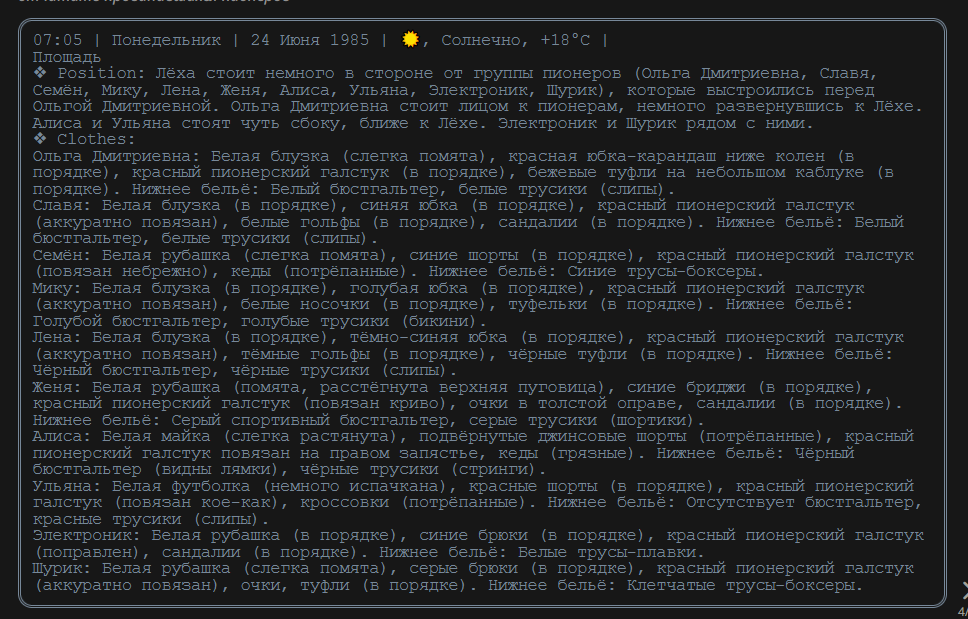The image size is (968, 619).
Task: Click the clothes entry label "Шурик:"
Action: (62, 568)
